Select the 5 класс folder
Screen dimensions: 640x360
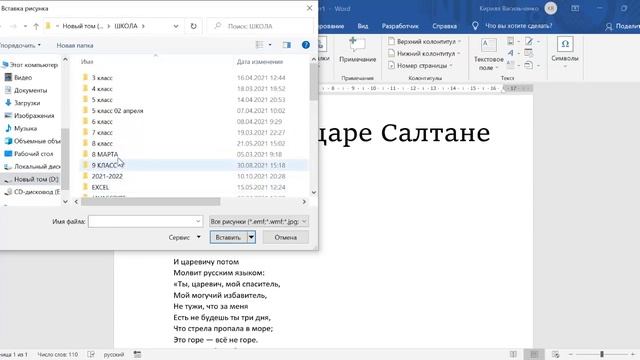(102, 100)
